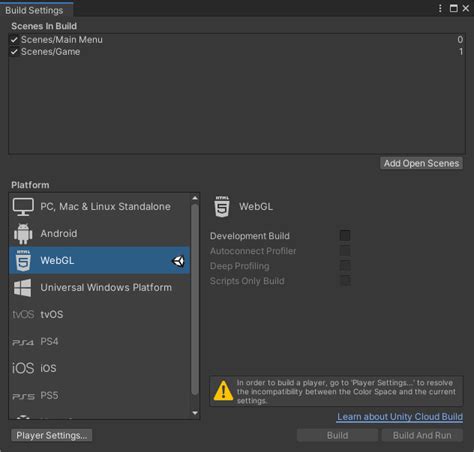Click the Scenes In Build heading
The width and height of the screenshot is (474, 452).
[x=44, y=26]
